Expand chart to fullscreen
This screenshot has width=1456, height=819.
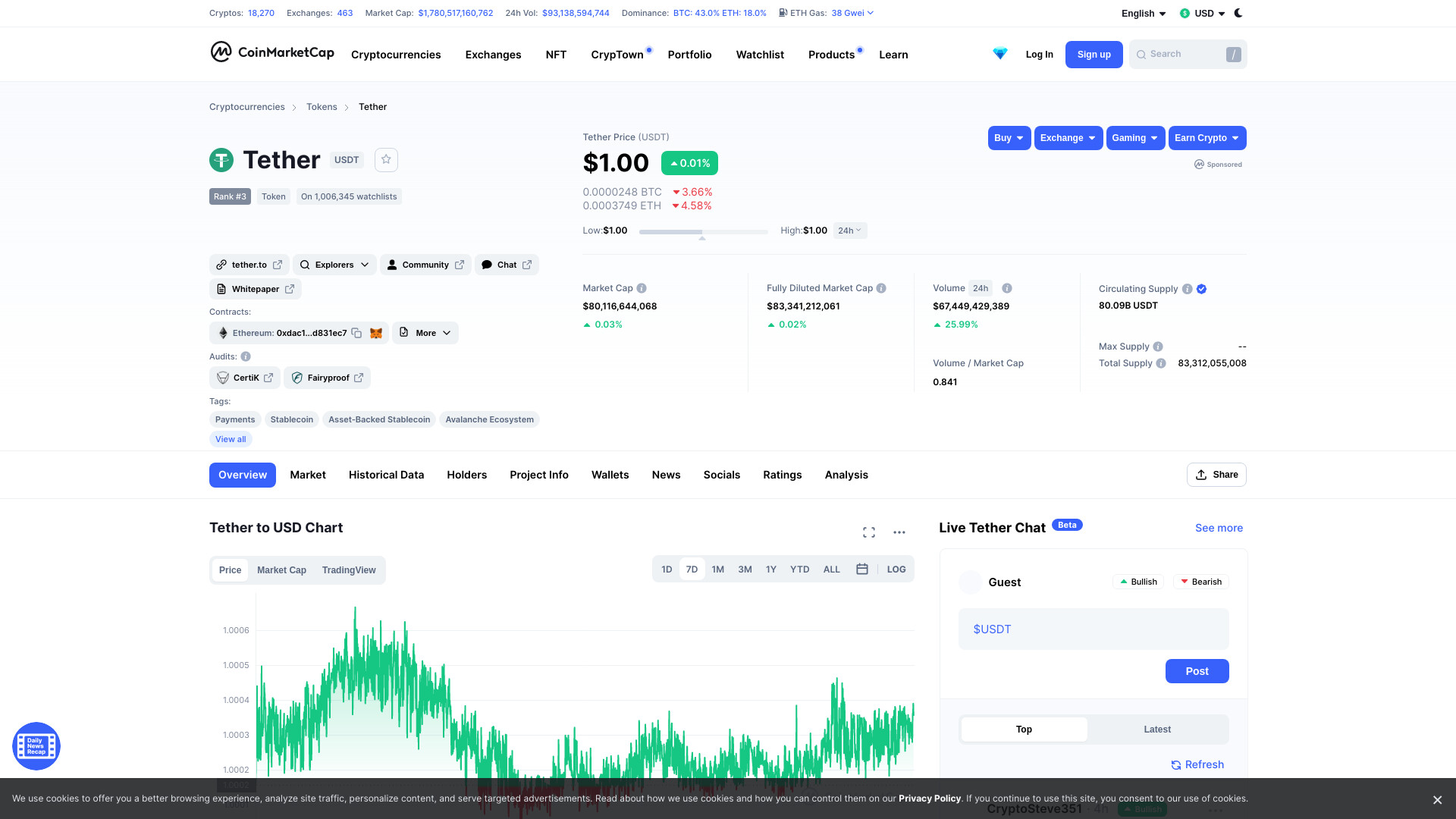[869, 532]
